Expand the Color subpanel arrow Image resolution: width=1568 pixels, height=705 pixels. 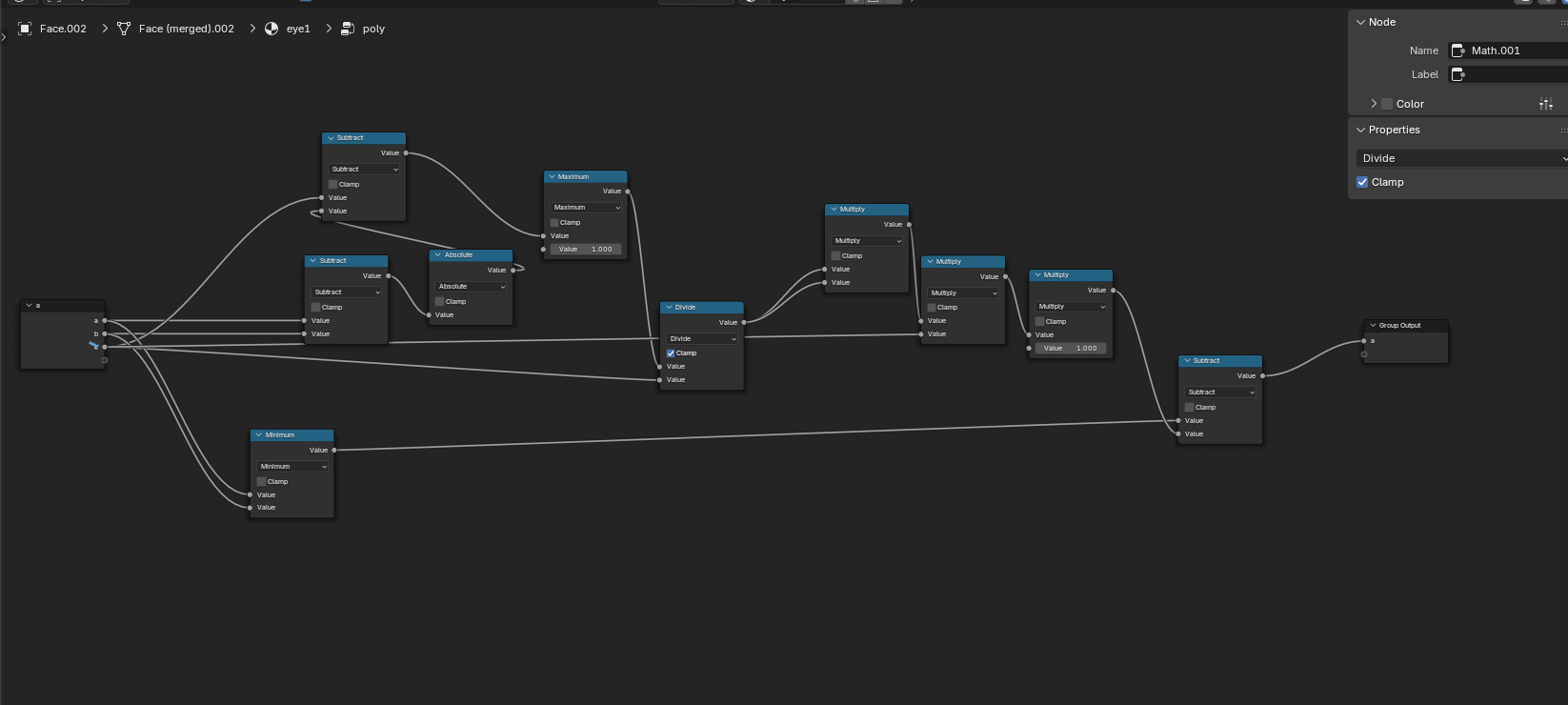[1374, 104]
